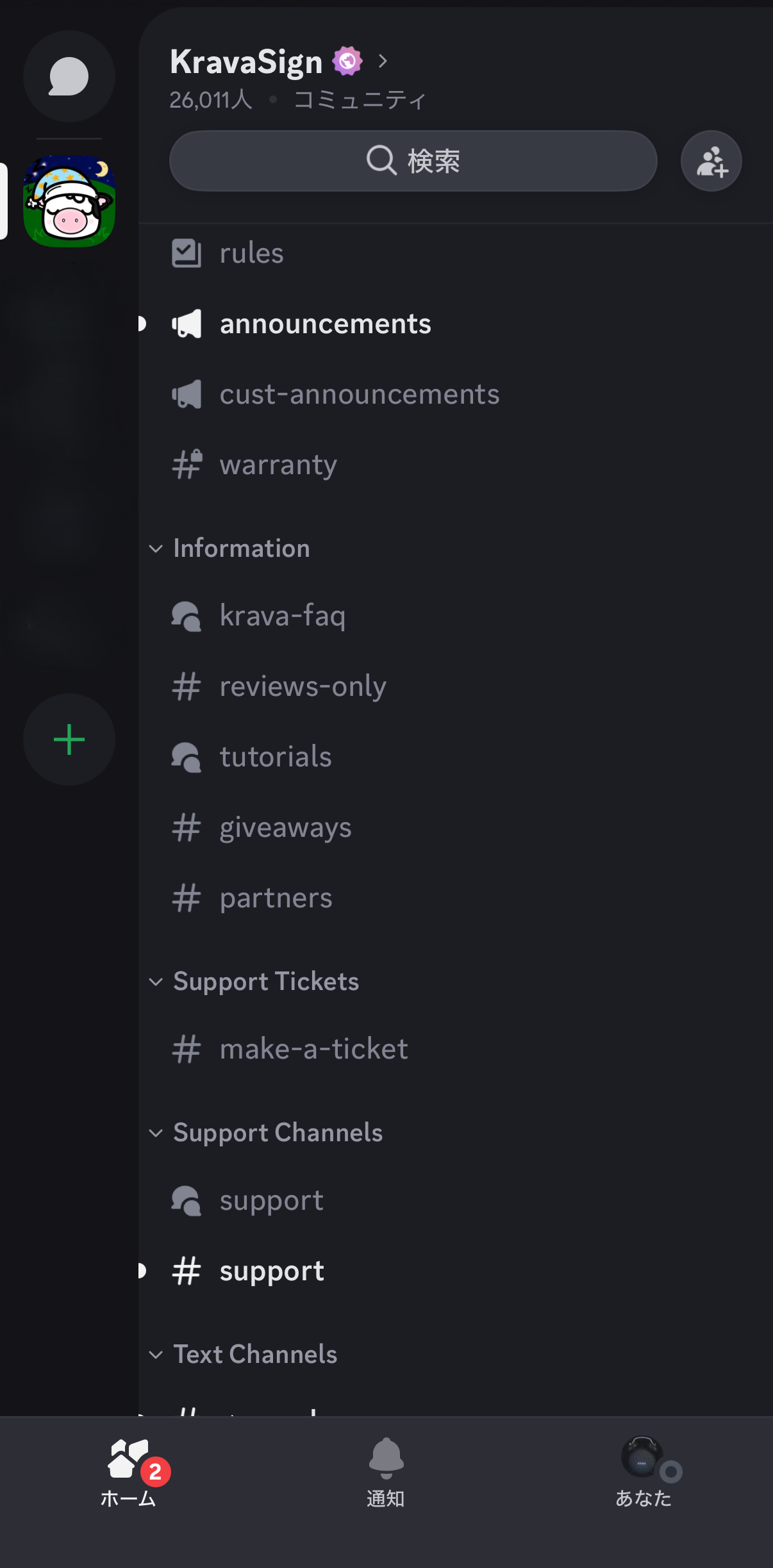Open the search magnifier in the search bar
The height and width of the screenshot is (1568, 773).
381,161
